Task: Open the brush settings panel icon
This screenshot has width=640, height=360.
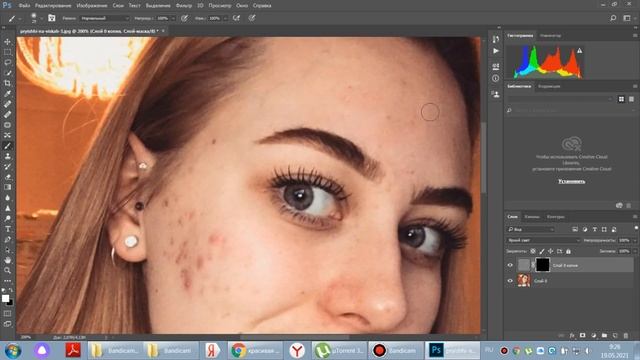Action: [x=51, y=18]
